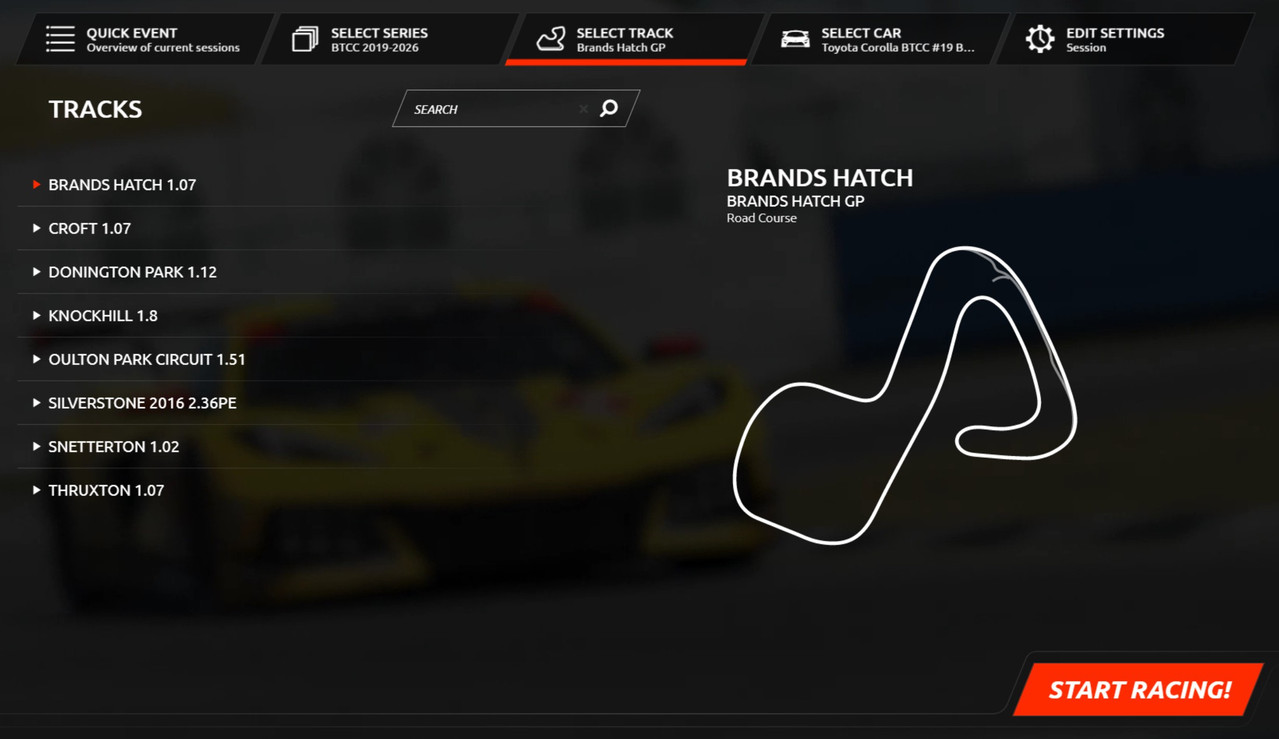Click the Quick Event list icon
Viewport: 1279px width, 739px height.
pyautogui.click(x=60, y=39)
